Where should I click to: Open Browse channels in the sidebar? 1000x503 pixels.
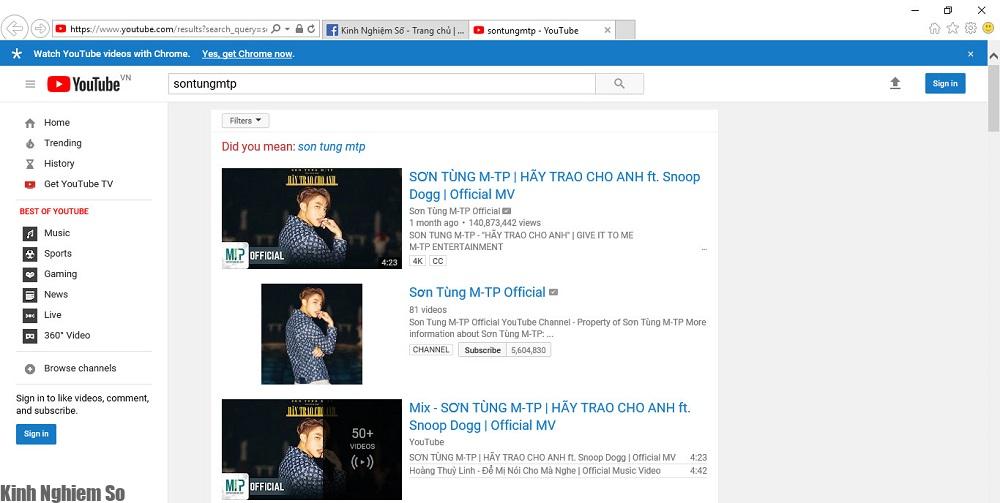pyautogui.click(x=80, y=368)
